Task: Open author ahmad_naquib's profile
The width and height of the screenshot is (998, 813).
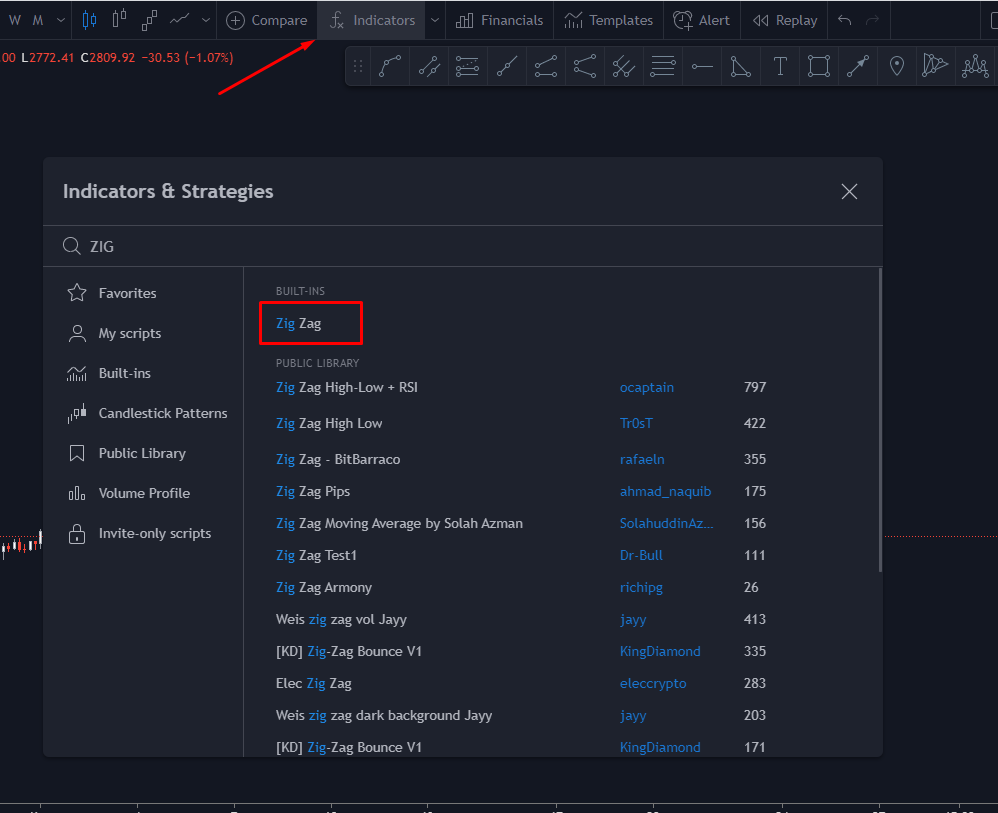Action: (665, 491)
